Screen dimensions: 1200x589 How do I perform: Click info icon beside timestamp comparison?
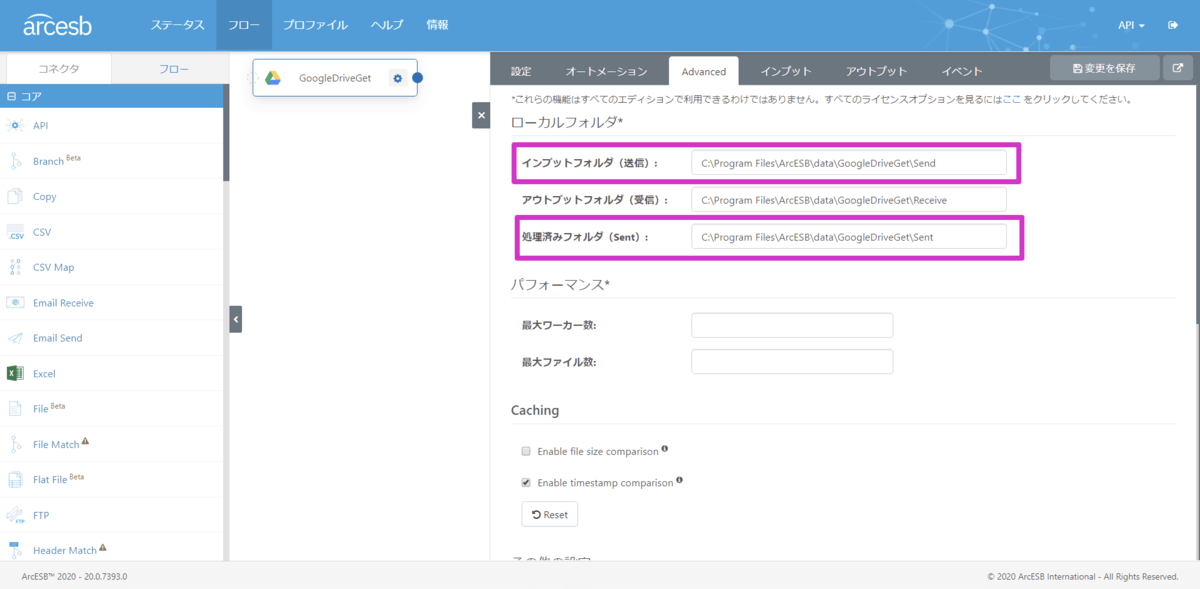(679, 480)
